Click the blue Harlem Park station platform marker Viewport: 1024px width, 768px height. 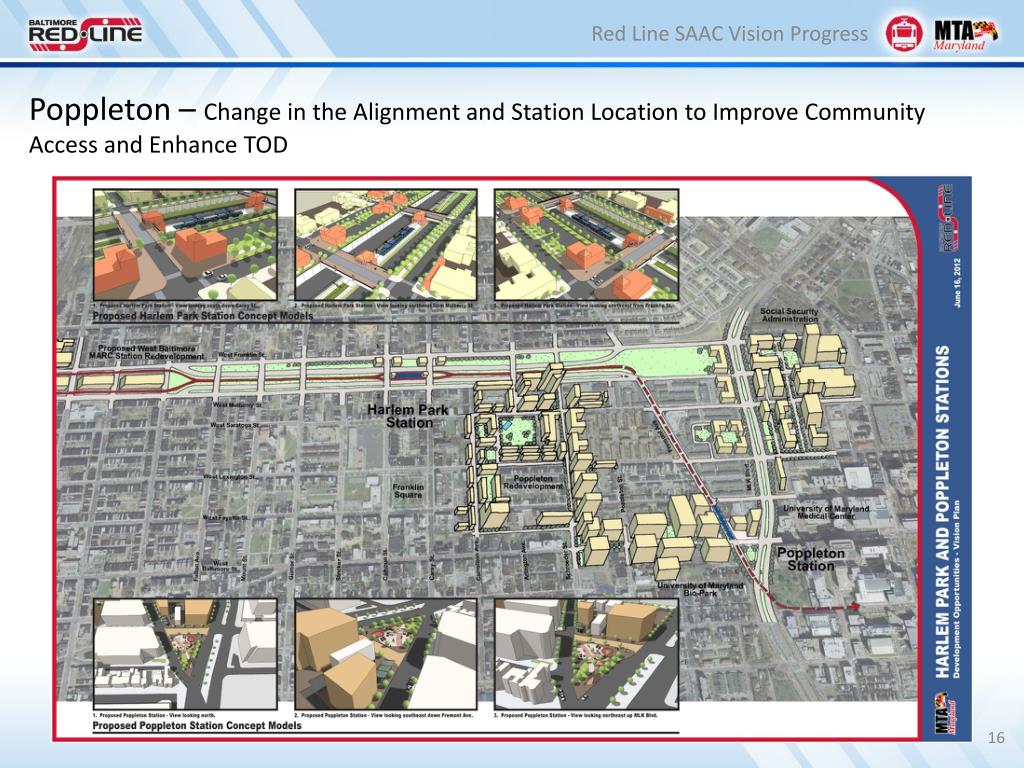click(x=408, y=376)
